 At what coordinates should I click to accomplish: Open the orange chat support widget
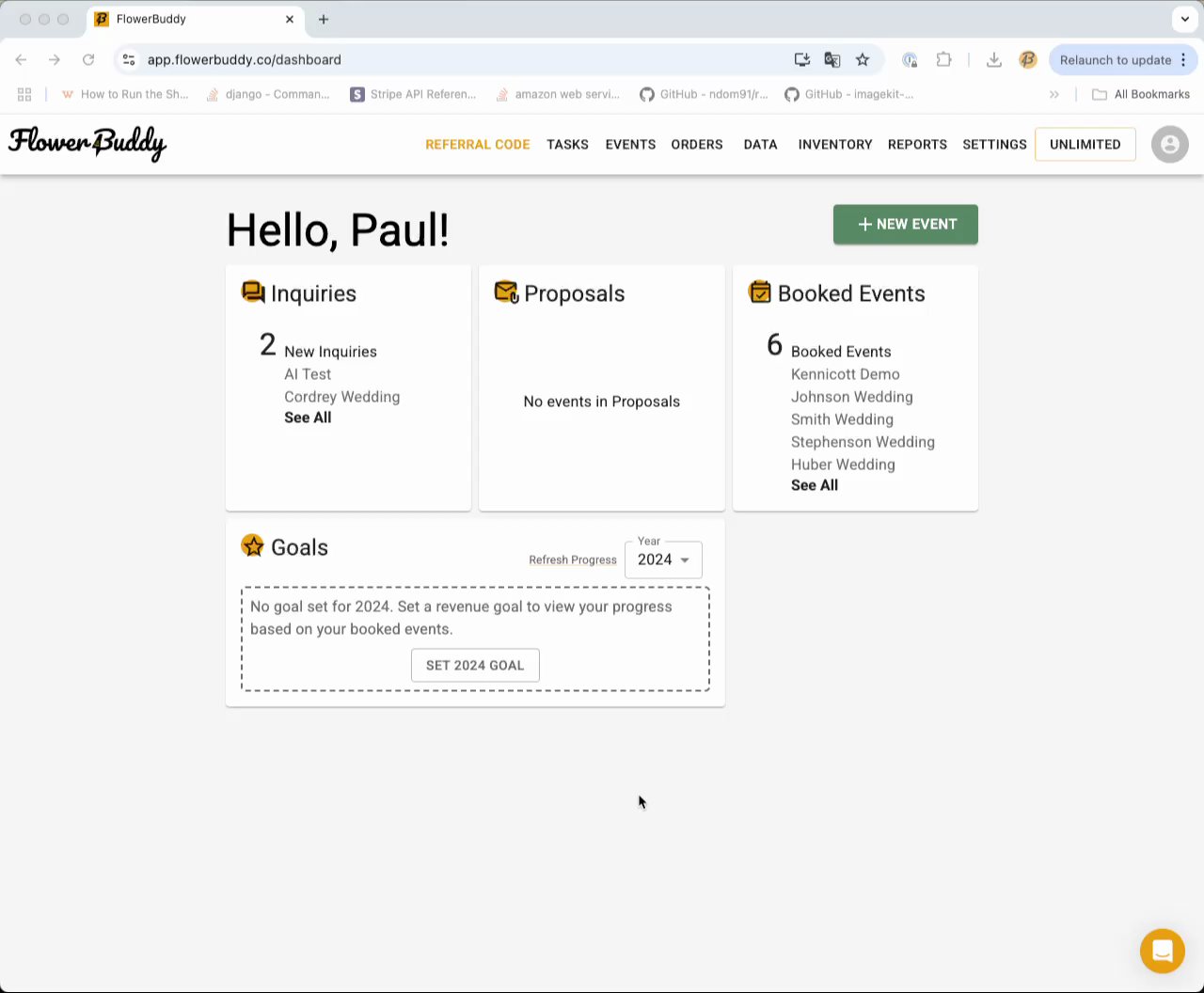click(1163, 952)
